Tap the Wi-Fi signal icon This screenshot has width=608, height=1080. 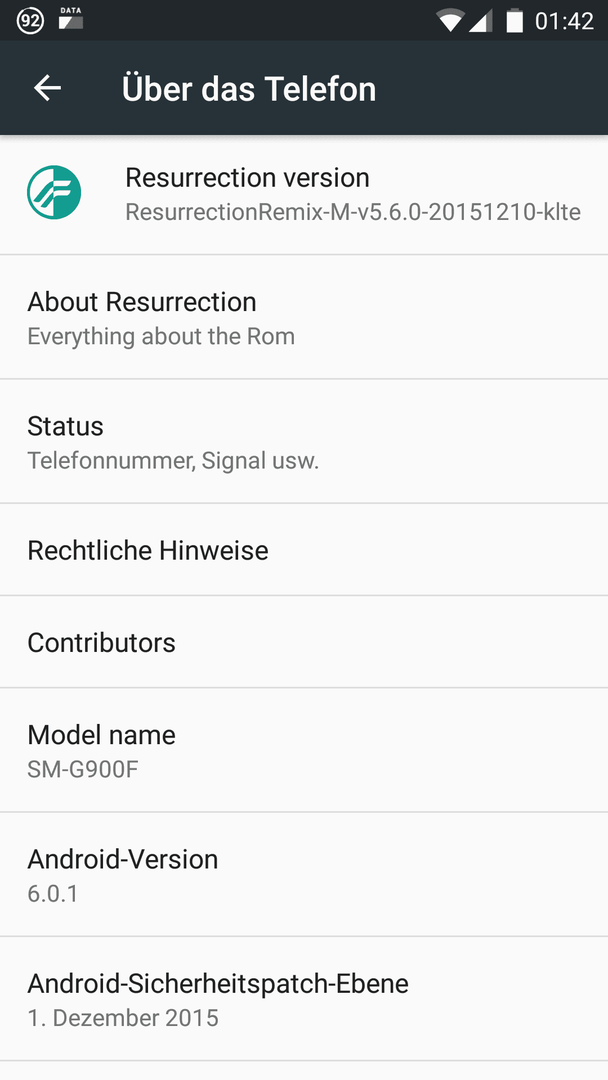(x=450, y=21)
